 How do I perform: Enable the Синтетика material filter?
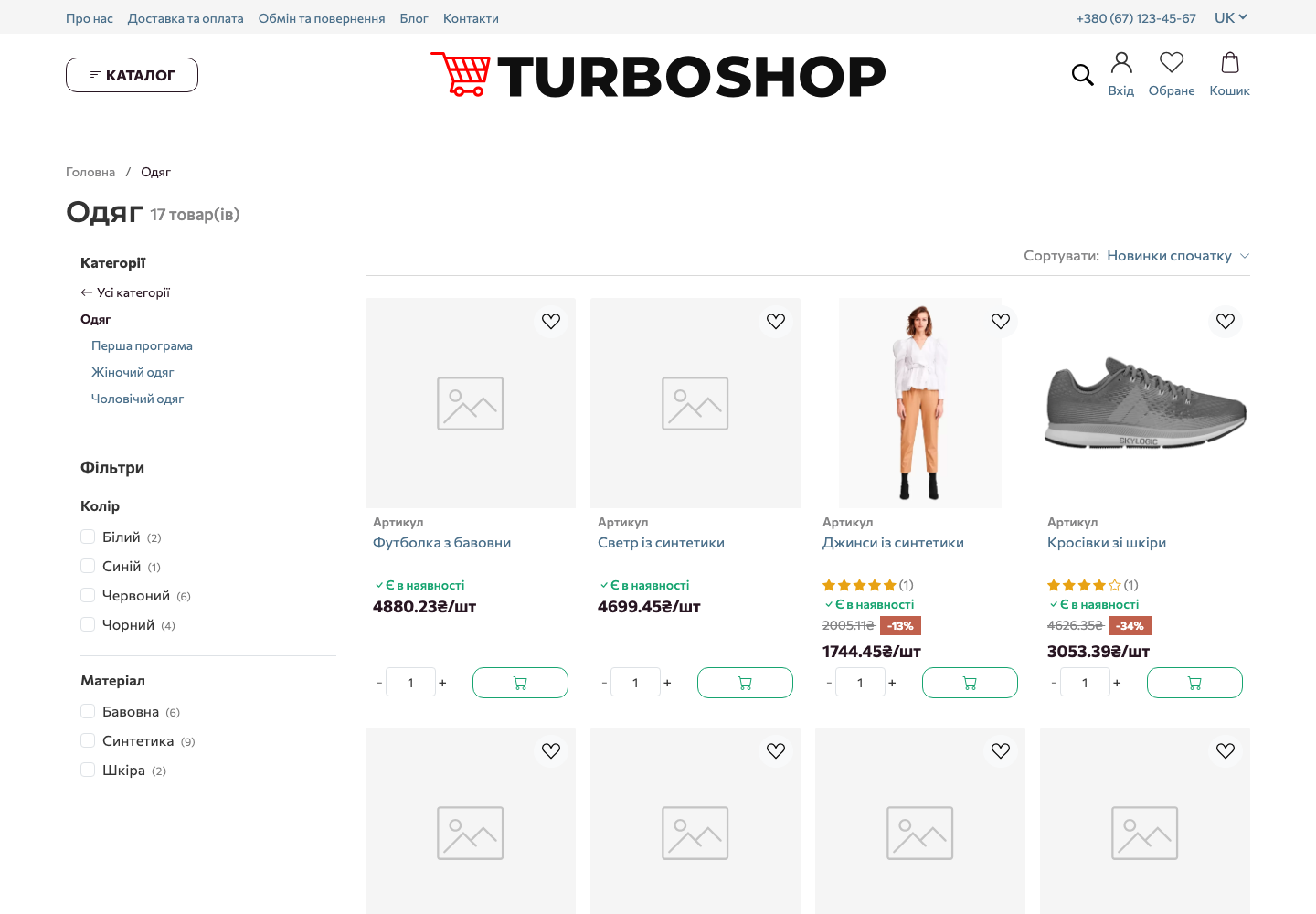[88, 740]
